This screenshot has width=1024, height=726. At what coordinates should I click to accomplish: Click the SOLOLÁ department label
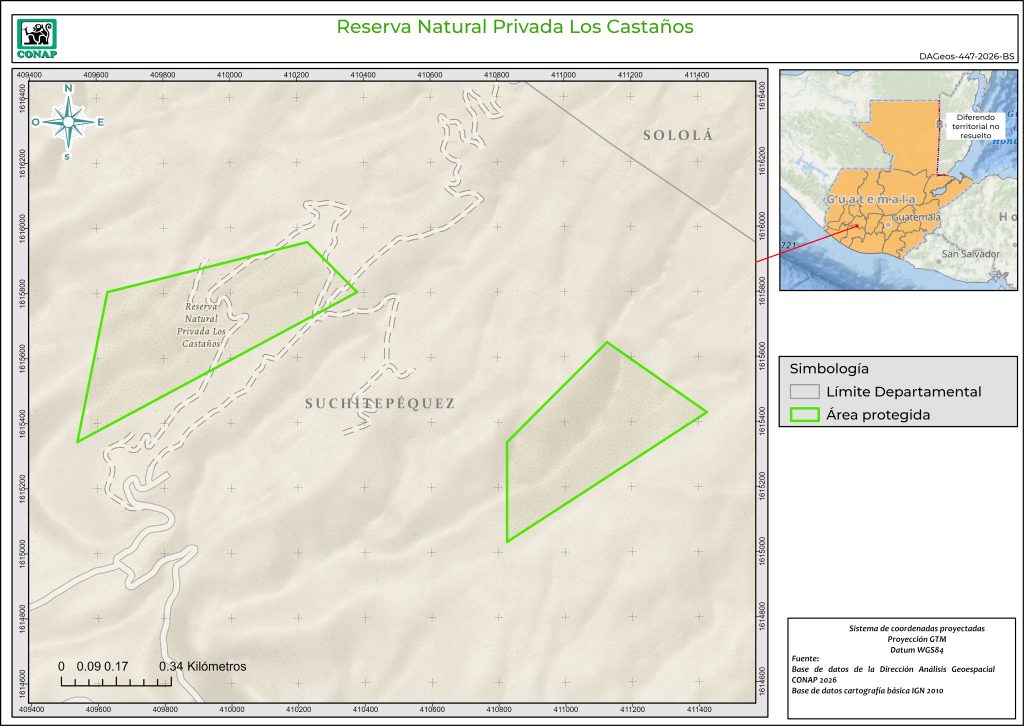click(x=677, y=135)
